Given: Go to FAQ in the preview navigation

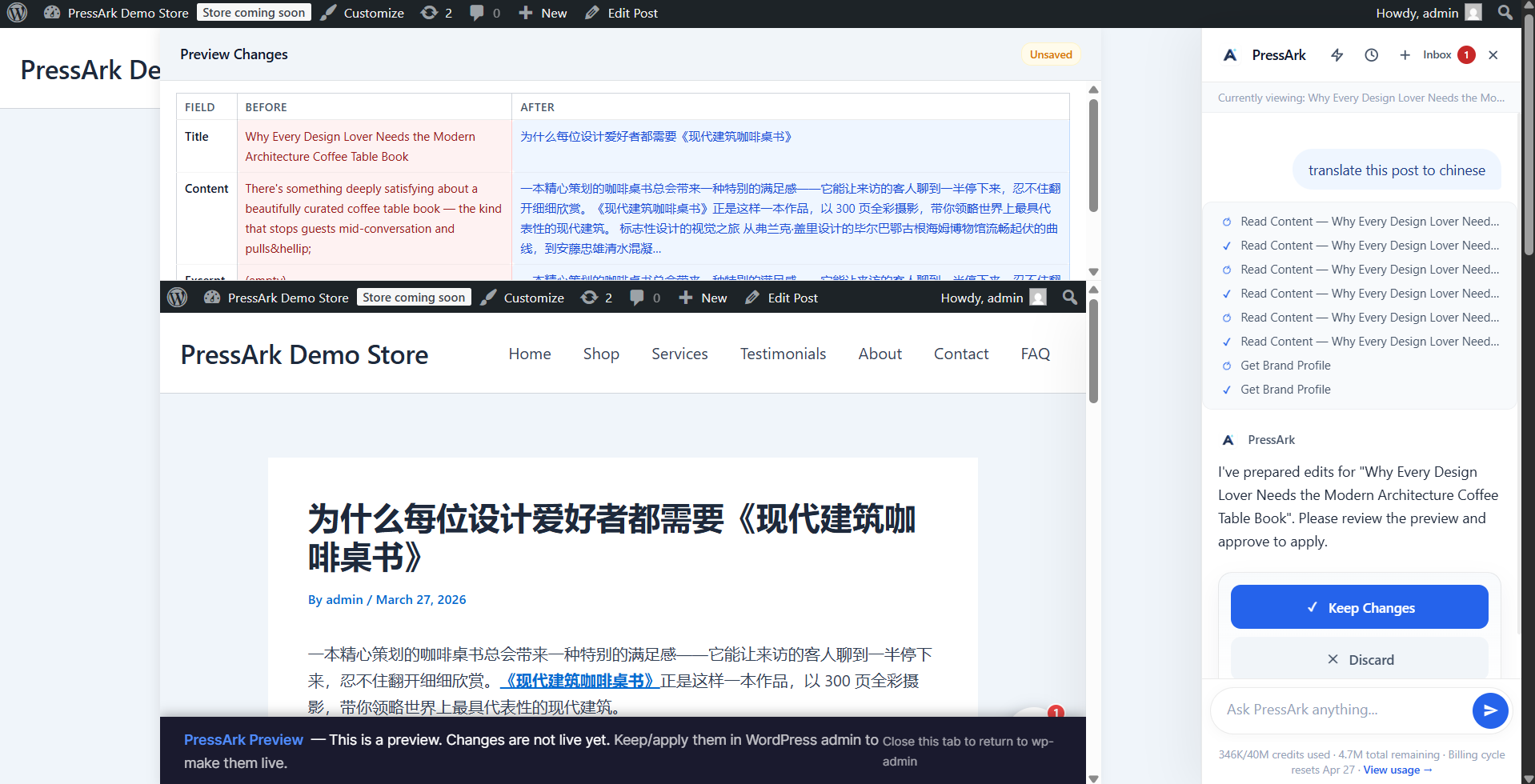Looking at the screenshot, I should pyautogui.click(x=1035, y=354).
